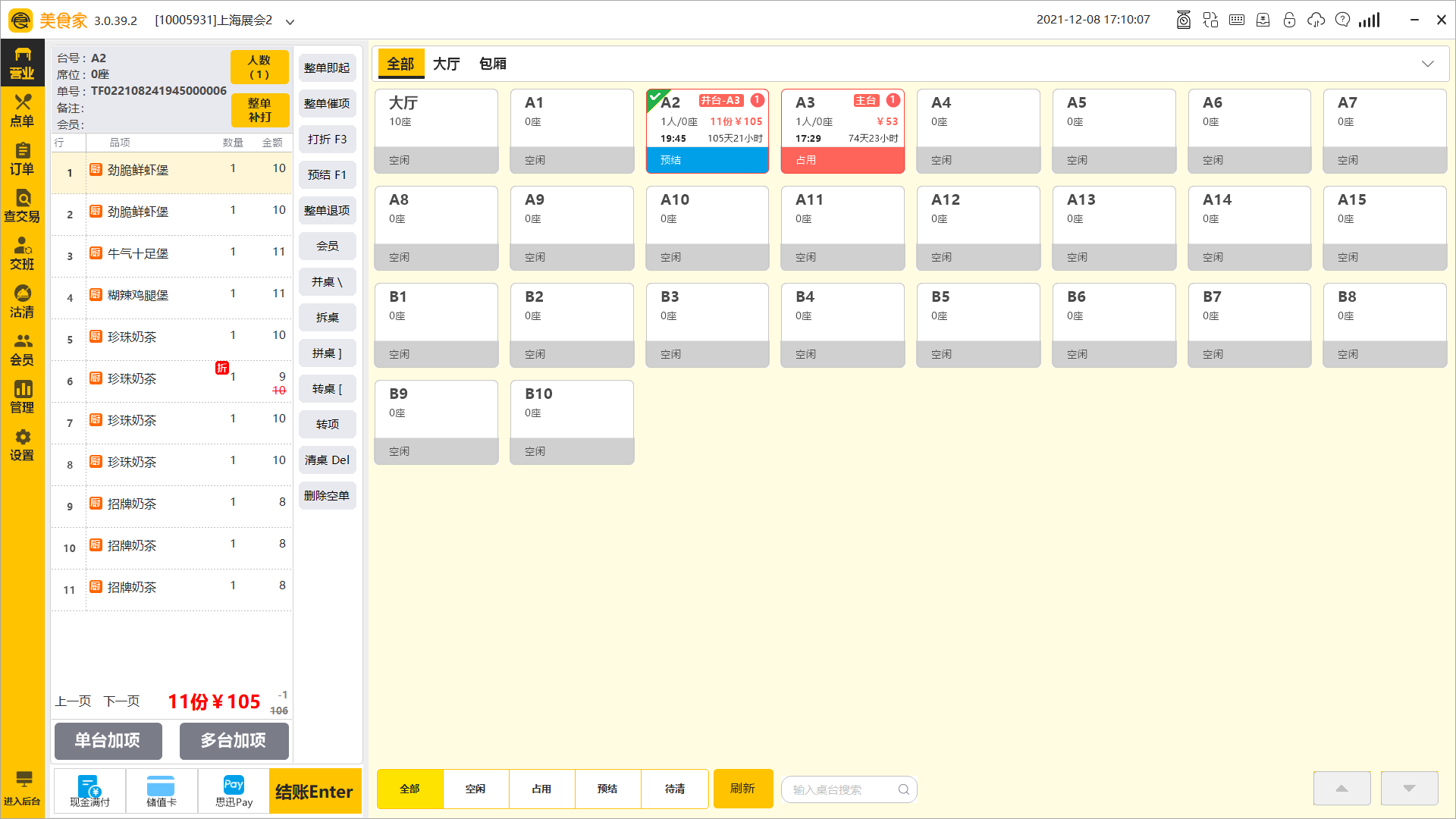Expand the table area chevron at right
The height and width of the screenshot is (819, 1456).
[1427, 64]
